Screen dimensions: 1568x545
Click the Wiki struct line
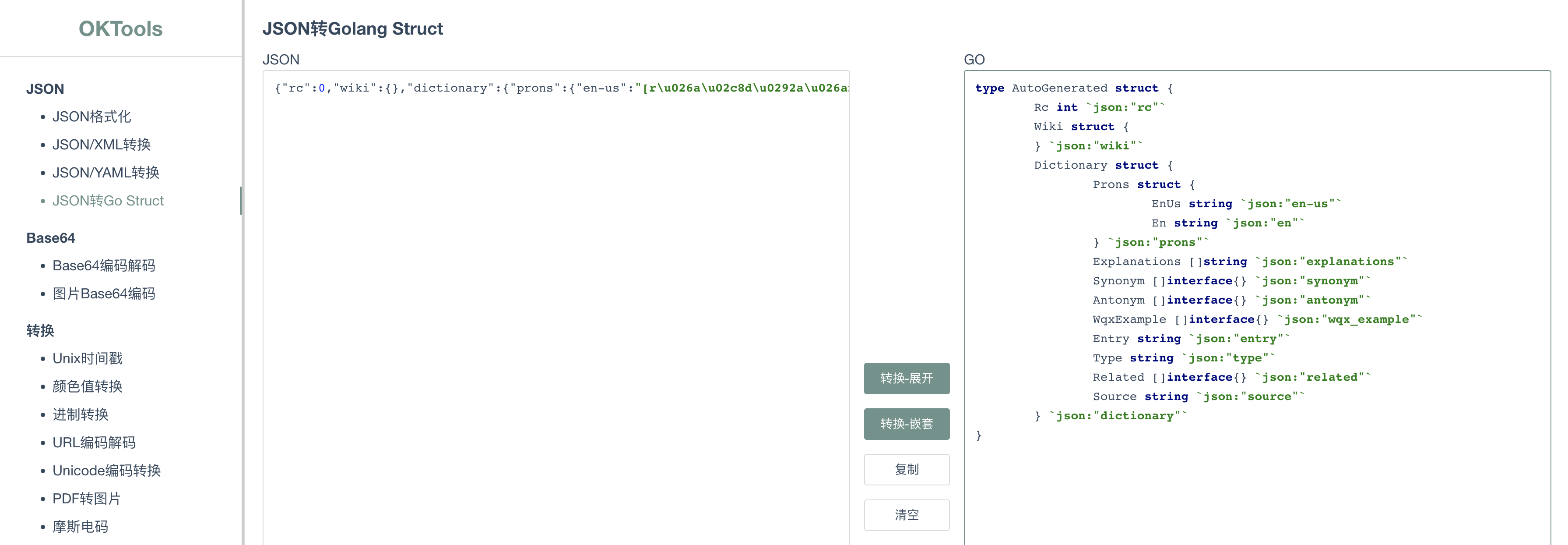coord(1082,127)
